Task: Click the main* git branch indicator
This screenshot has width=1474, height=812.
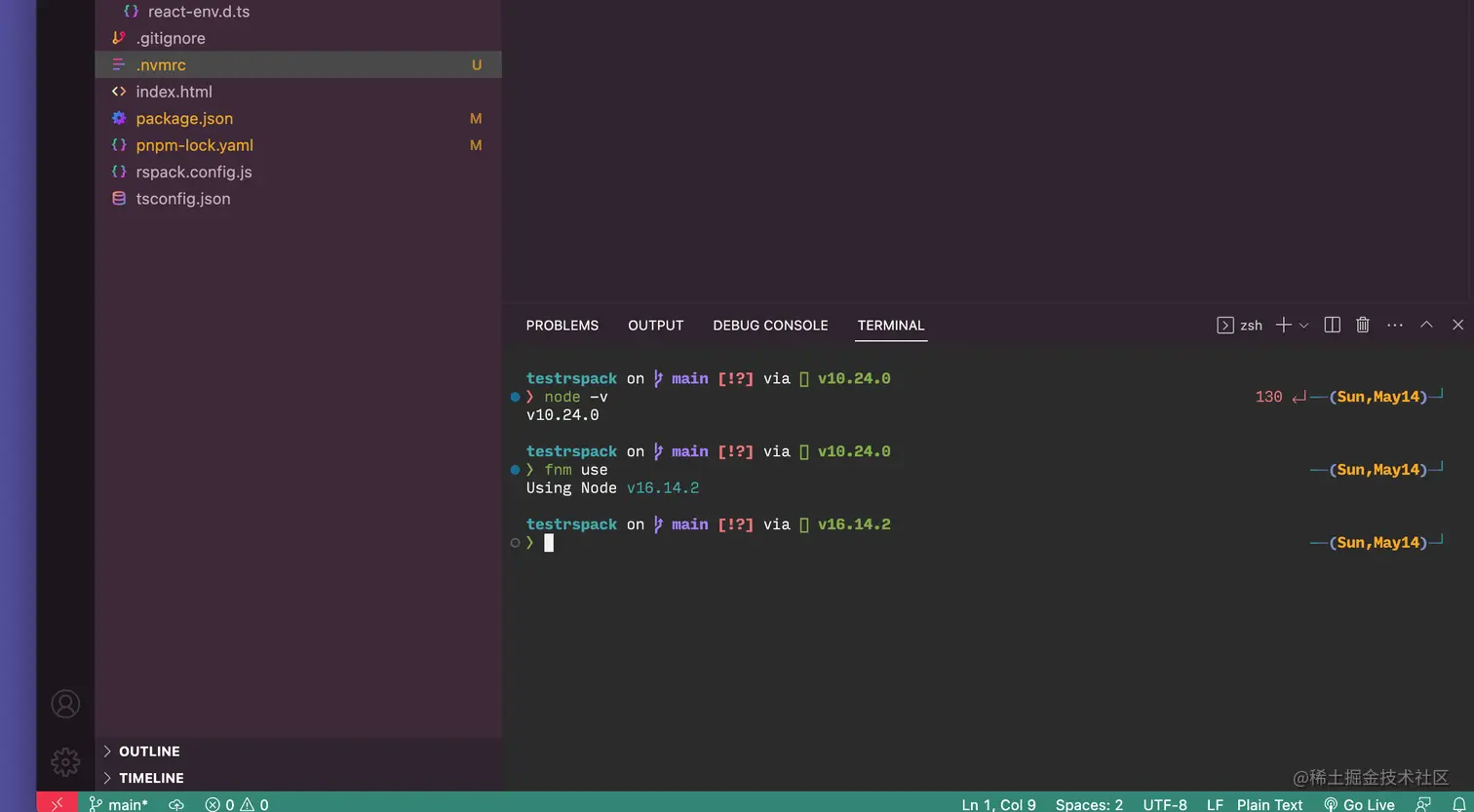Action: tap(118, 804)
